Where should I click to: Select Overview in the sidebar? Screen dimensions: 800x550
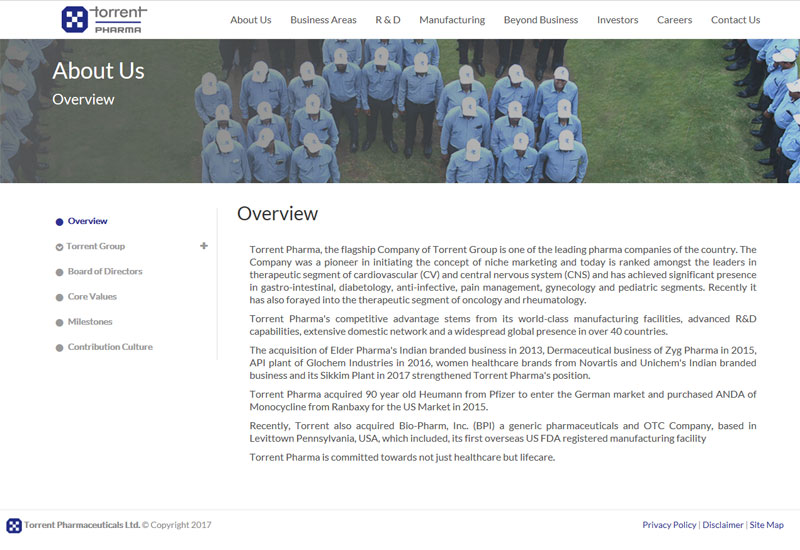point(88,221)
